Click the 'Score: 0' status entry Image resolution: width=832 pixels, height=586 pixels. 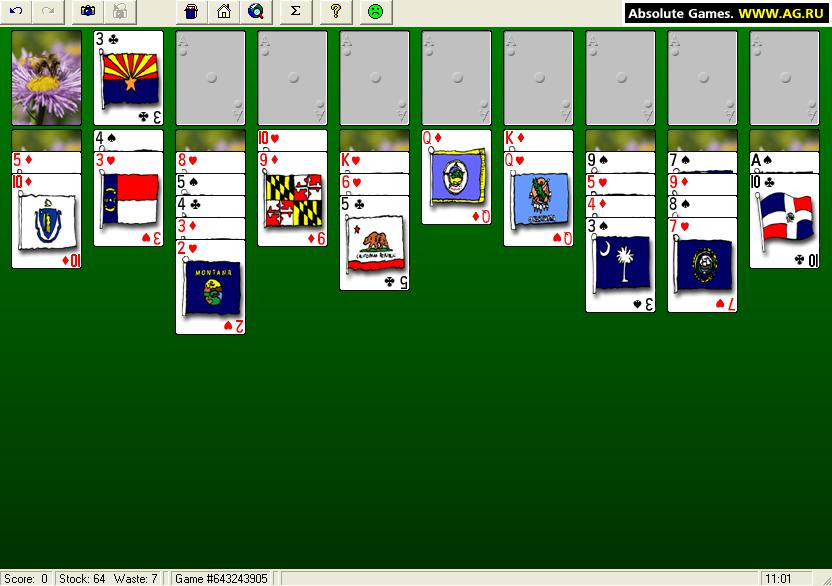pyautogui.click(x=26, y=579)
